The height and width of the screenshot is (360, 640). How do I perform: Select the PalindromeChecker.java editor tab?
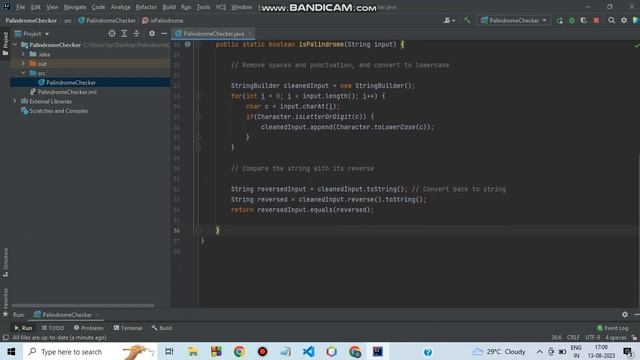click(x=213, y=33)
